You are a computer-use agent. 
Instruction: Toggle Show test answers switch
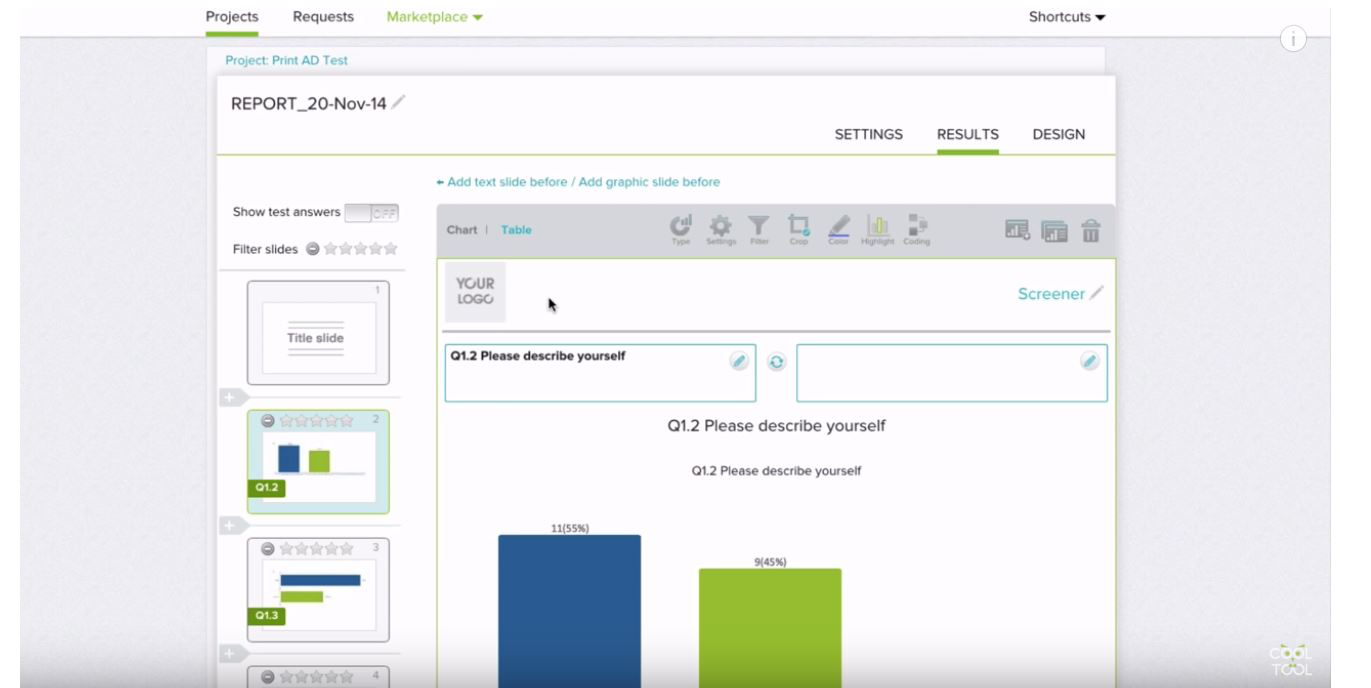coord(371,213)
